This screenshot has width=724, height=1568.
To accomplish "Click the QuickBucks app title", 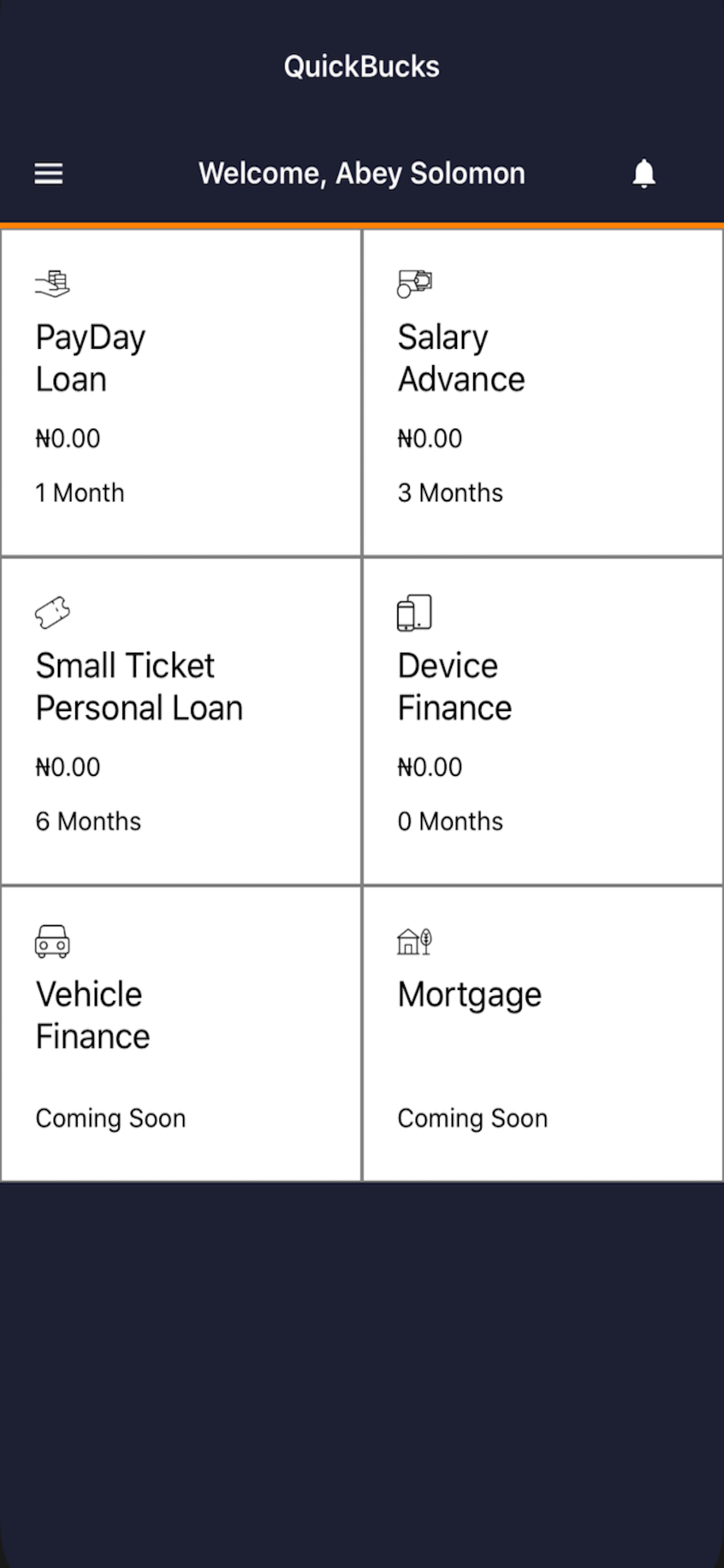I will pyautogui.click(x=361, y=66).
